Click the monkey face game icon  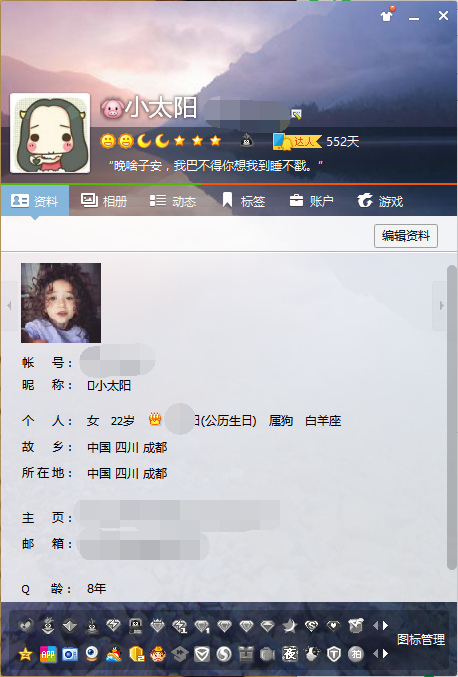[158, 655]
